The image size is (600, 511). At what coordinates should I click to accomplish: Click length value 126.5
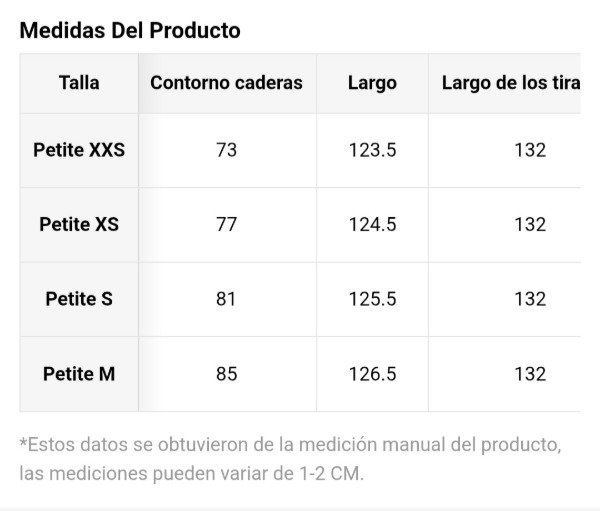(372, 374)
